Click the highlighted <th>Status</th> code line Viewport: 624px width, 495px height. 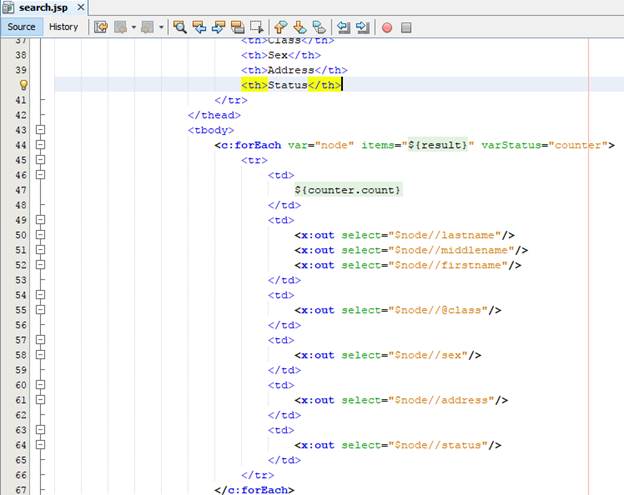291,85
